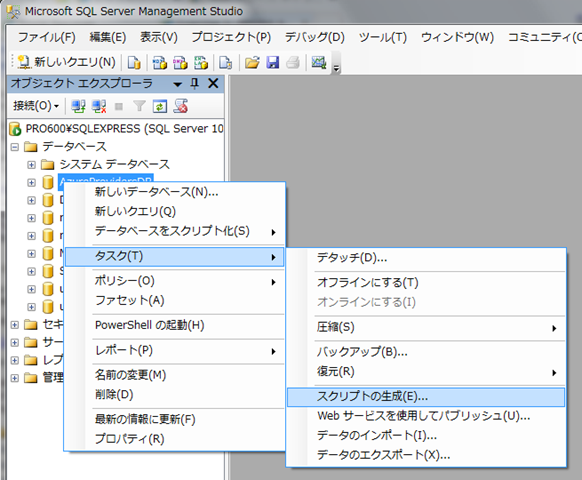The height and width of the screenshot is (480, 582).
Task: Select the システム データベース node
Action: pos(115,164)
